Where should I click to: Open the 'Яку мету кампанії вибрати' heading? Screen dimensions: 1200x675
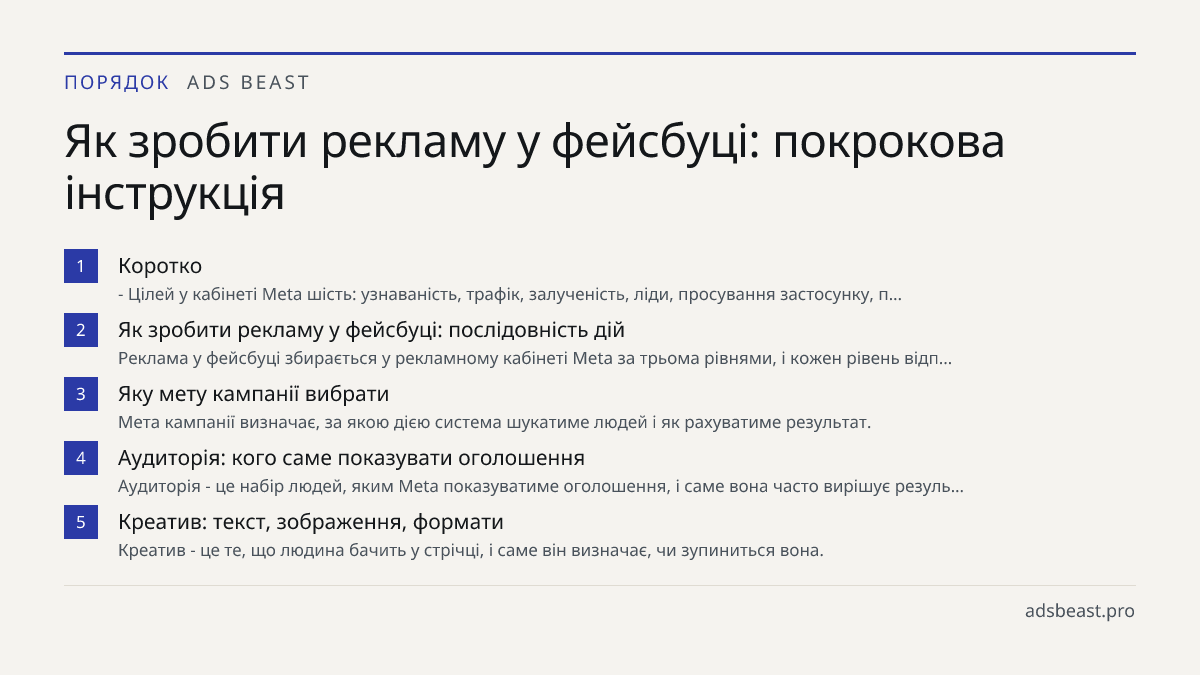pos(253,394)
